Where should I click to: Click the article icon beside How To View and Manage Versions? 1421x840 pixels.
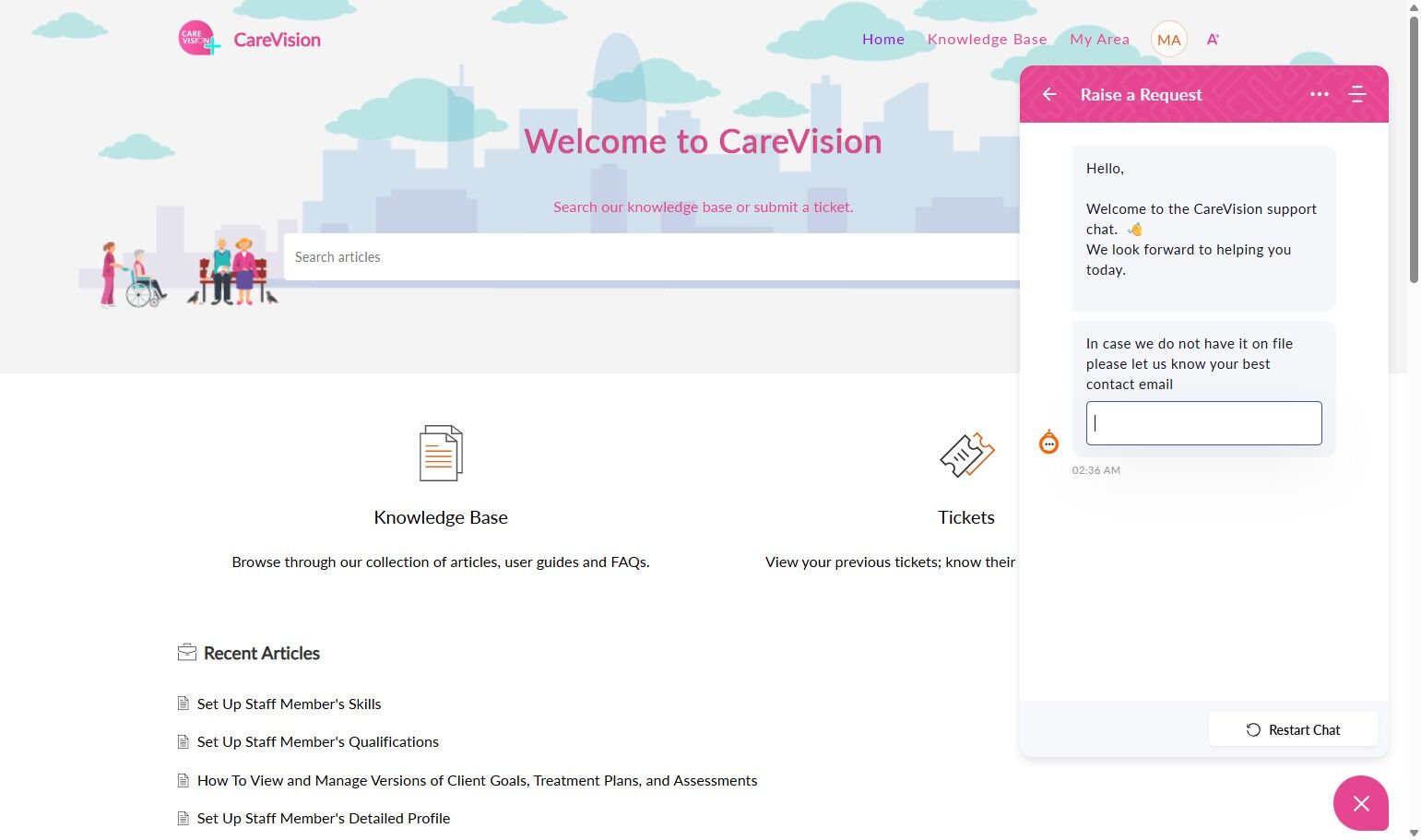pyautogui.click(x=184, y=780)
